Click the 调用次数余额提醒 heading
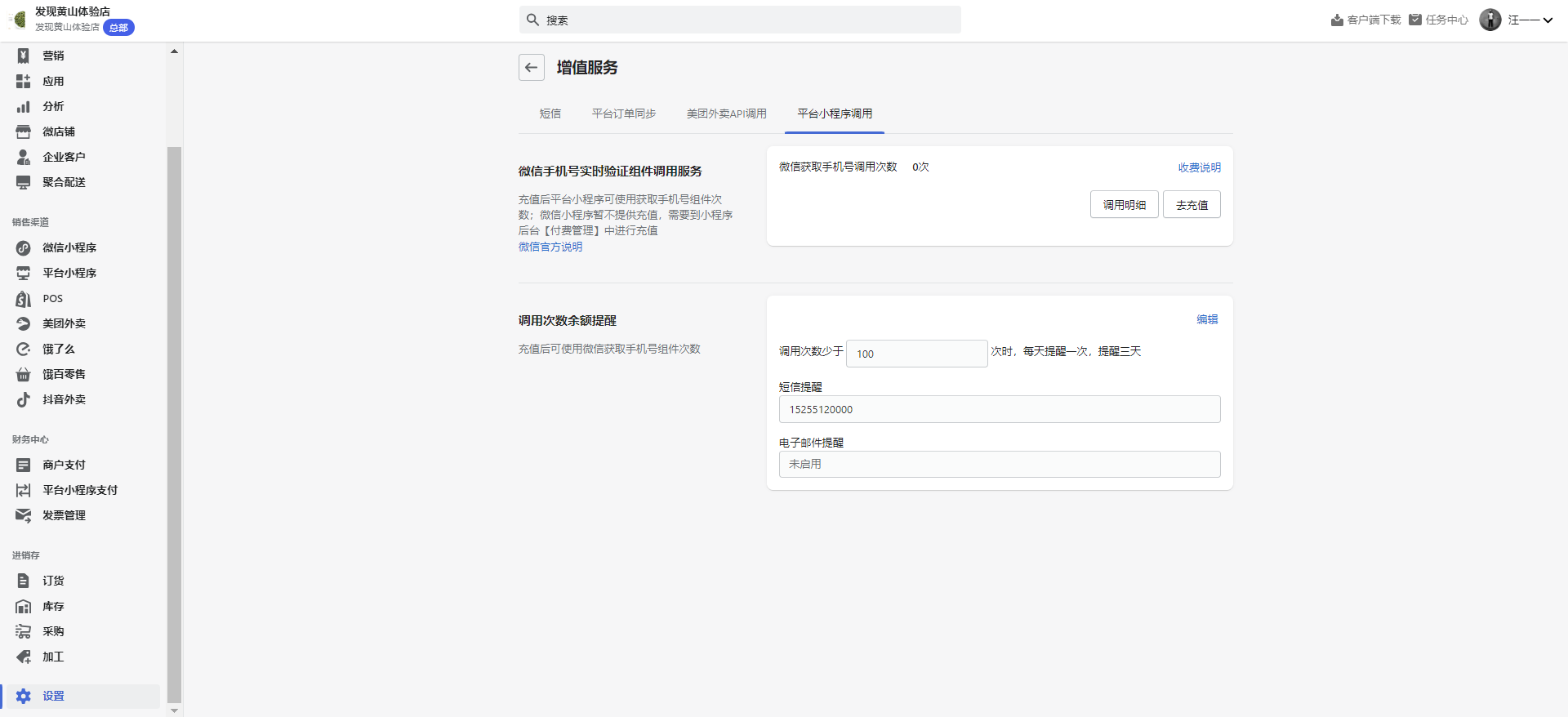 pos(568,321)
